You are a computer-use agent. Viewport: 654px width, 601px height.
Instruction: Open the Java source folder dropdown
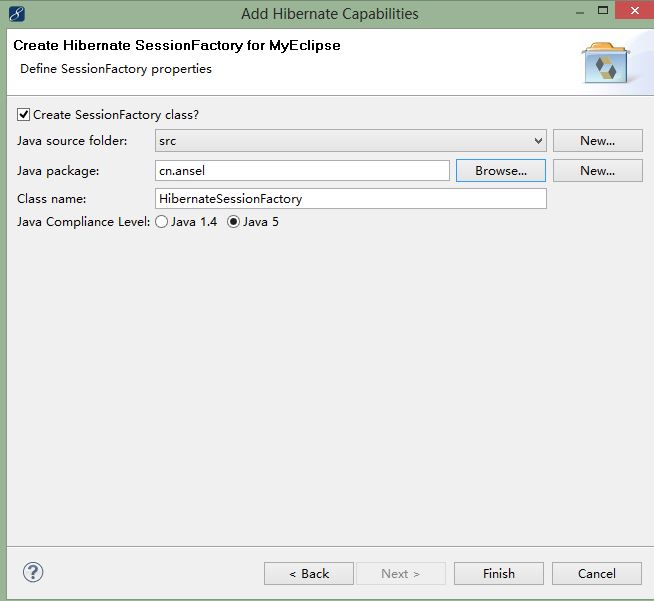(x=351, y=141)
